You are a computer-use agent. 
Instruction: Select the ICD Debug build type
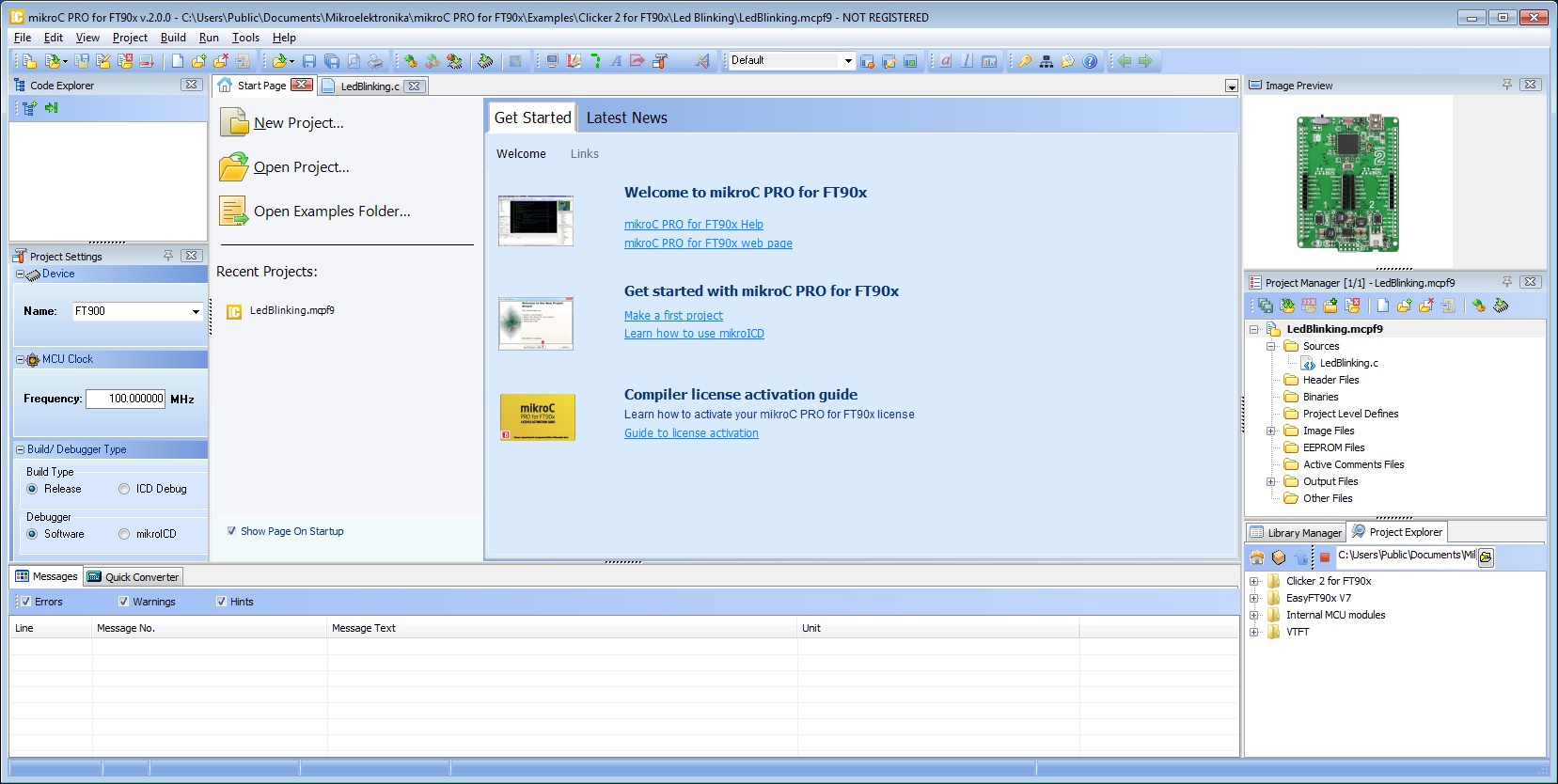pos(124,489)
